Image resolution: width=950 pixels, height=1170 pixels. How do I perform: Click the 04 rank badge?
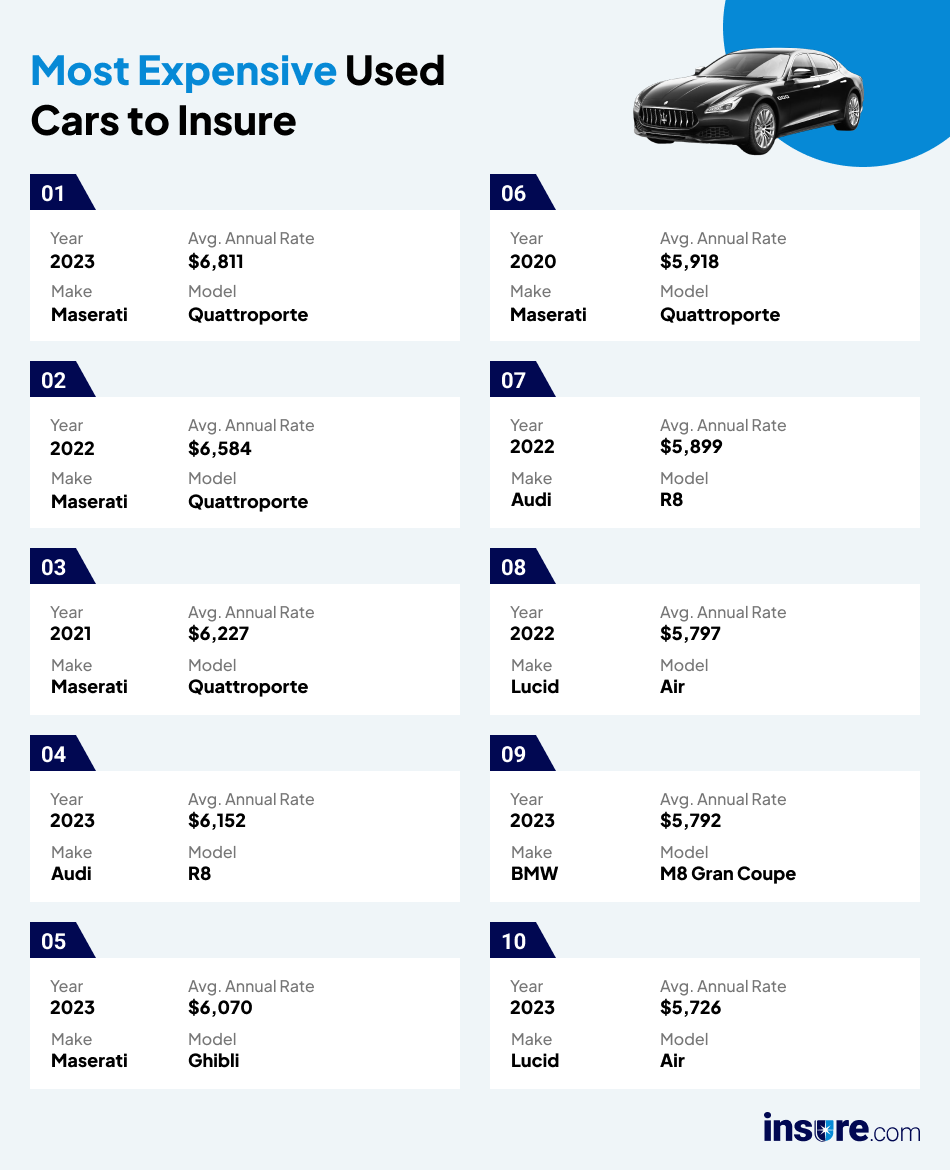coord(55,754)
